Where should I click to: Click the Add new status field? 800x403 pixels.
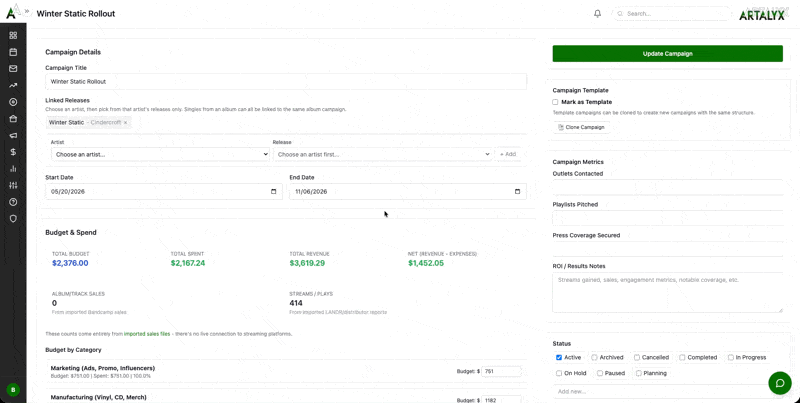[667, 392]
